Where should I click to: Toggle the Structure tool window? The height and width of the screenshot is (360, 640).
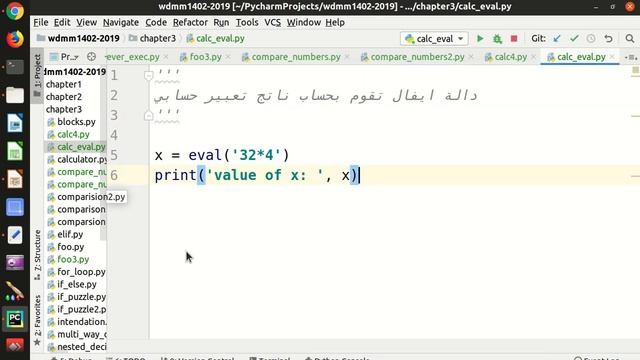coord(37,255)
